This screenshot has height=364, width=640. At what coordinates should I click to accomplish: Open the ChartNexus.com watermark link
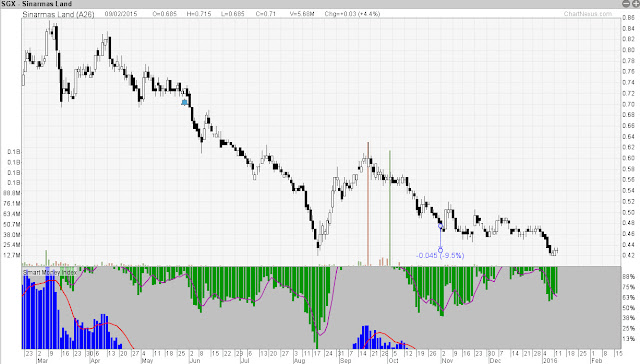pos(588,14)
